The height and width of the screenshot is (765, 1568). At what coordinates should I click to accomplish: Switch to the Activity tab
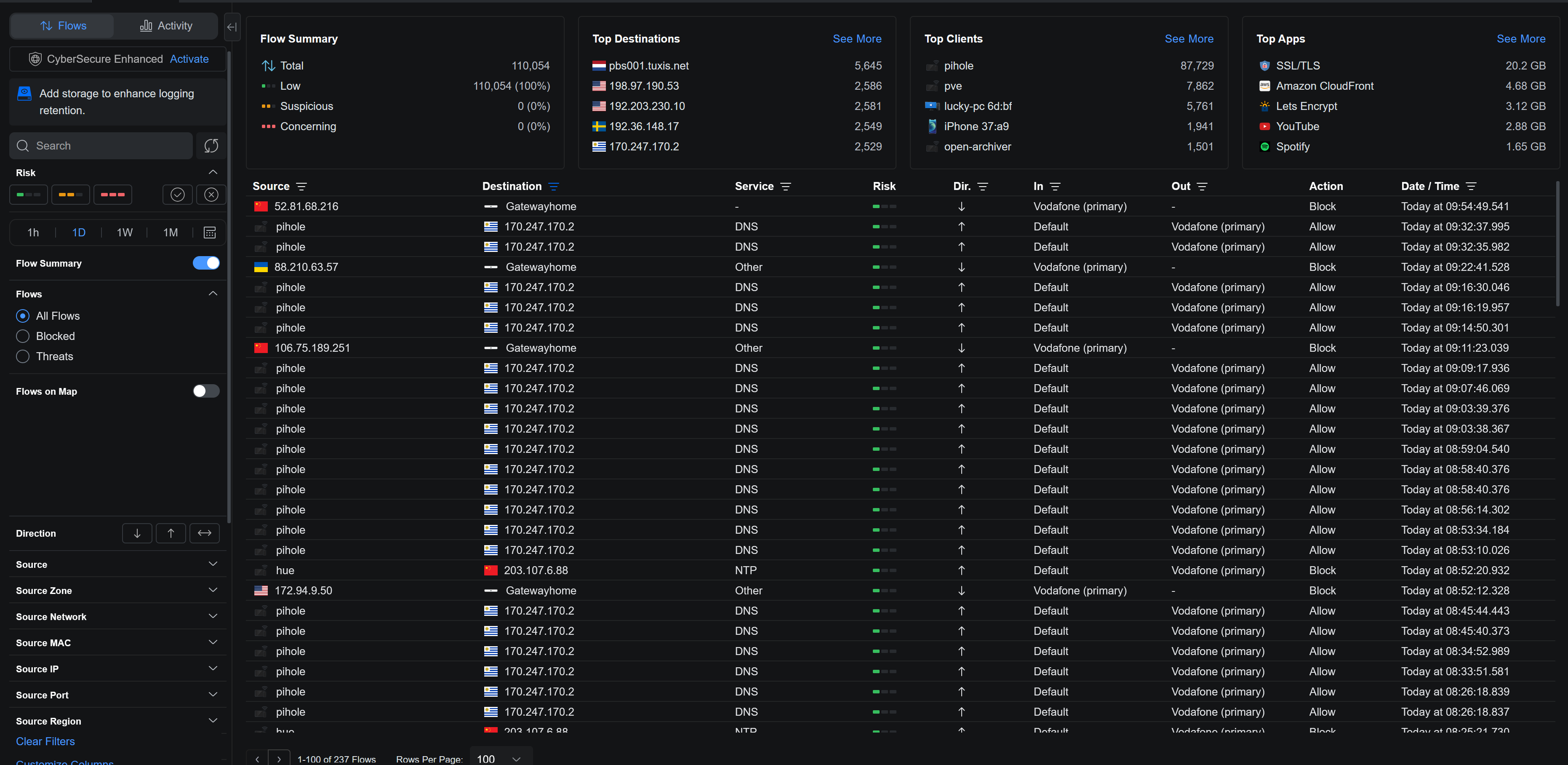click(x=166, y=26)
